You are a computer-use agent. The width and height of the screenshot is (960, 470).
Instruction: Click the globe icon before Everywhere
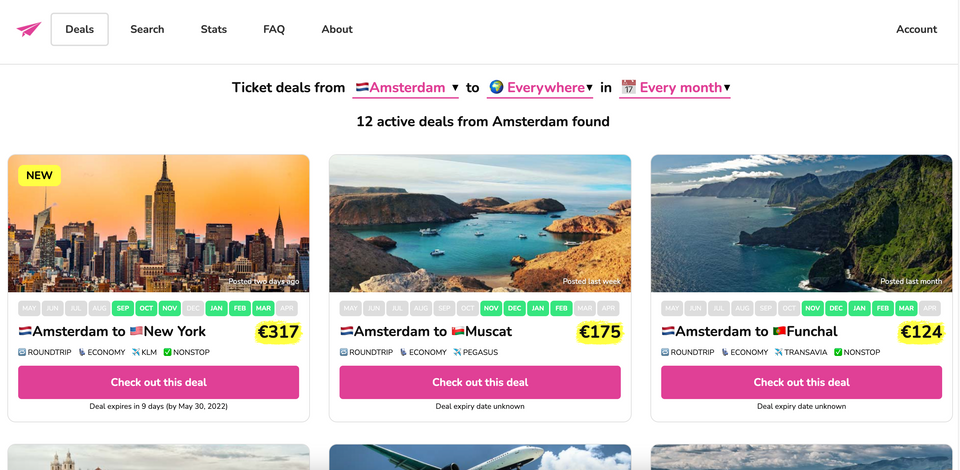coord(496,88)
